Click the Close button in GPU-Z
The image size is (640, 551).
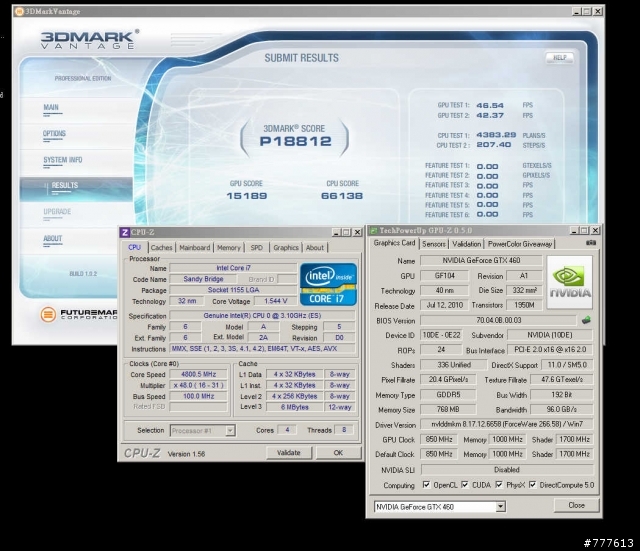pos(576,505)
